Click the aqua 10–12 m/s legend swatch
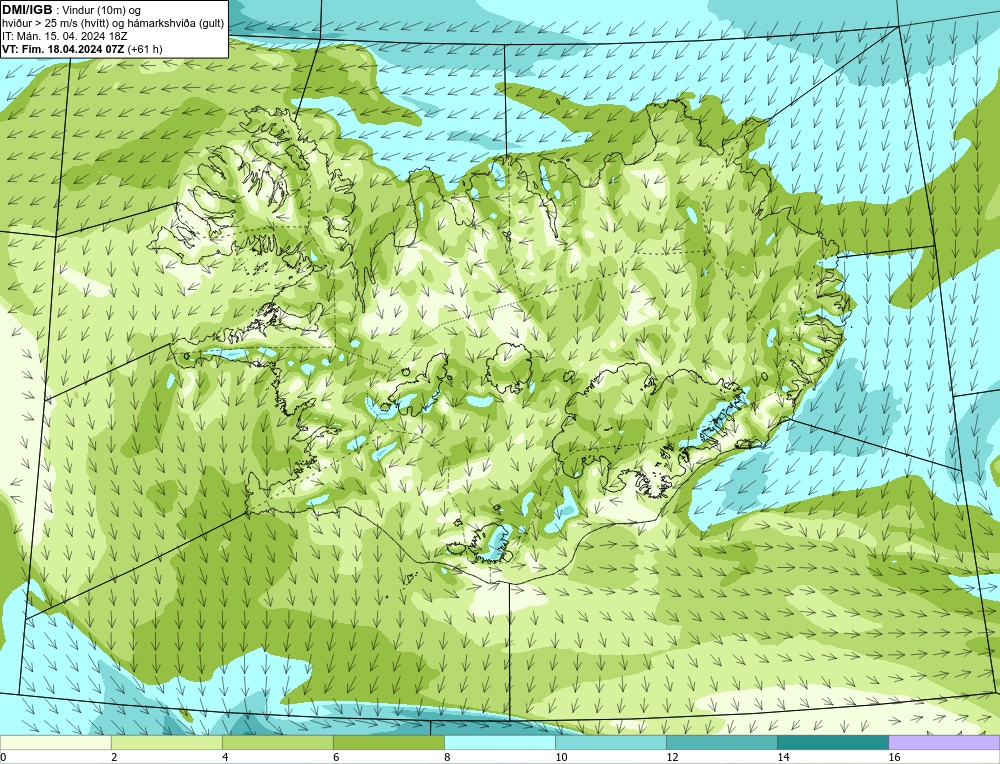Viewport: 1000px width, 764px height. coord(610,742)
